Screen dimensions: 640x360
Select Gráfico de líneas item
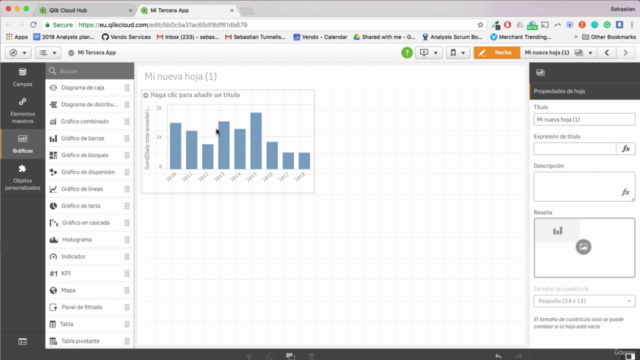pyautogui.click(x=89, y=189)
